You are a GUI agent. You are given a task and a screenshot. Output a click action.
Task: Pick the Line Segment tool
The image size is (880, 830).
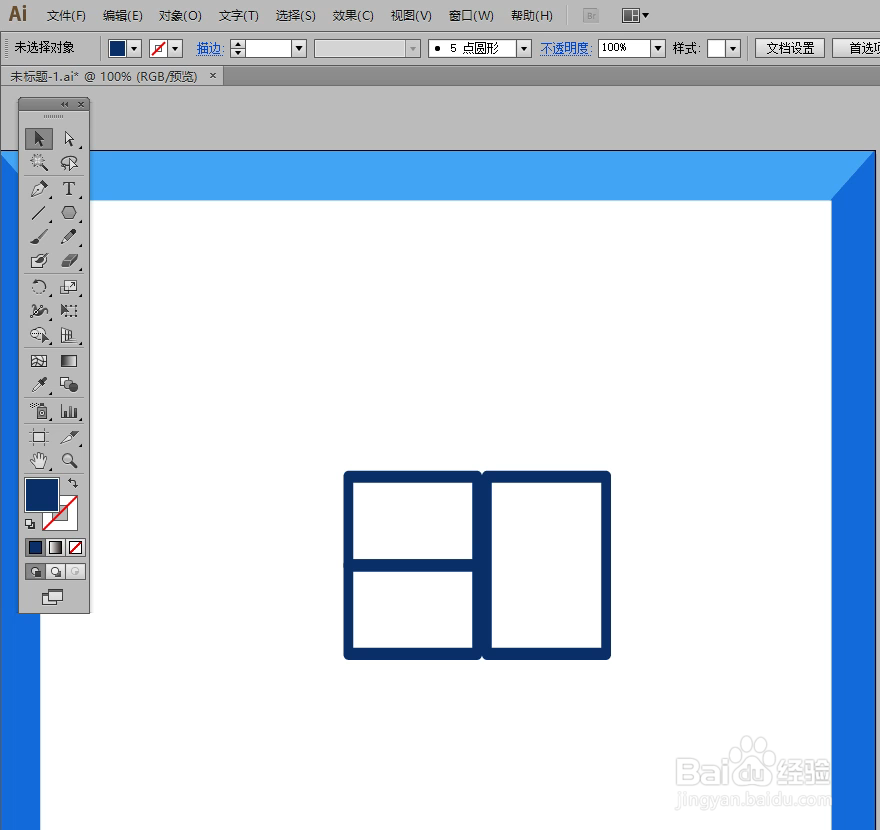click(x=39, y=213)
